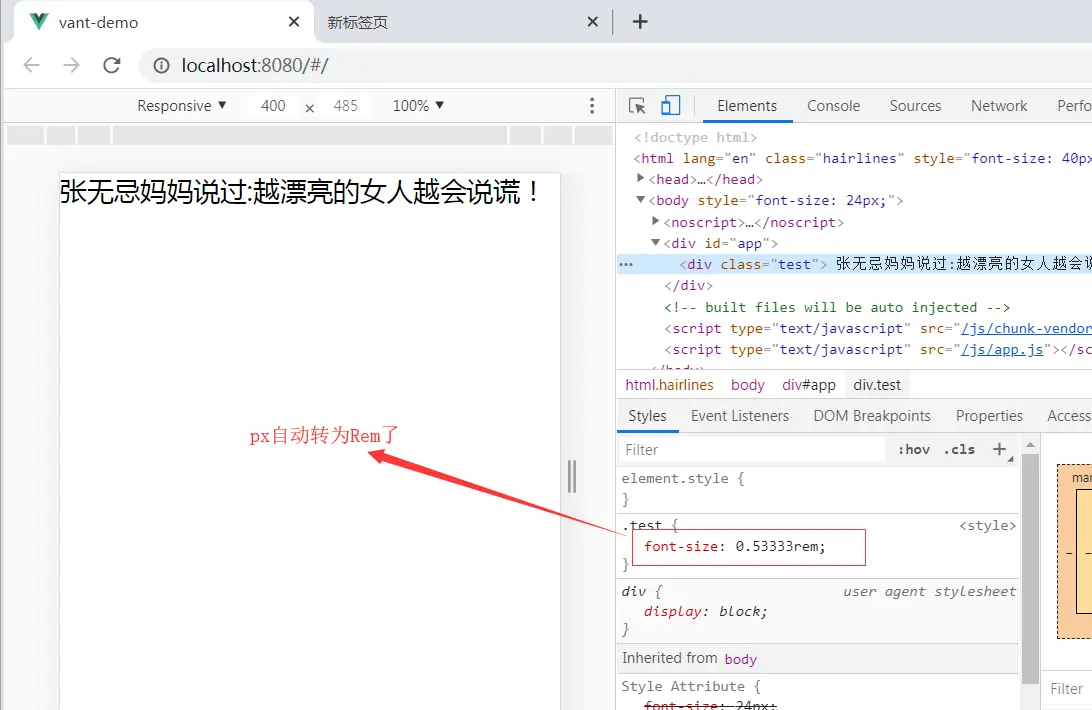Screen dimensions: 1092x710
Task: Select the div class test DOM row
Action: point(855,264)
